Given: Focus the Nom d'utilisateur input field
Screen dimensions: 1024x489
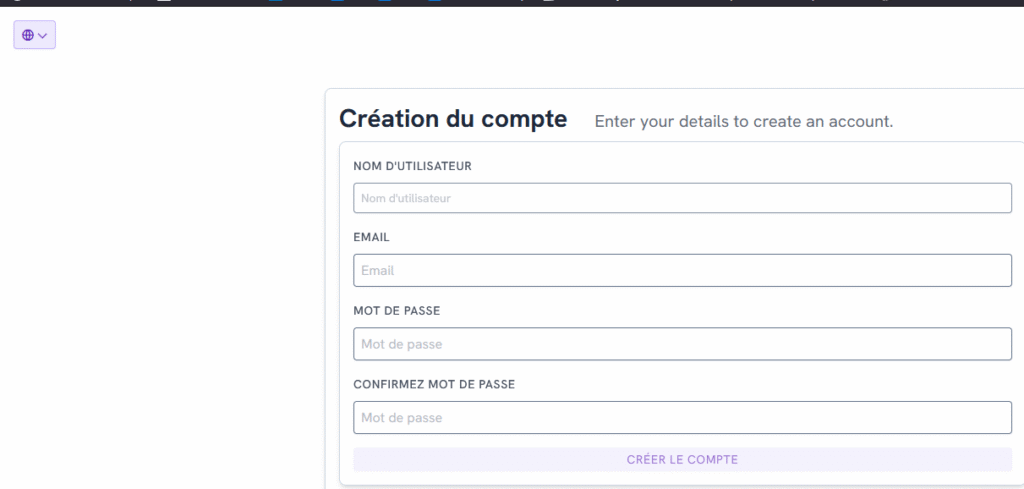Looking at the screenshot, I should point(682,198).
